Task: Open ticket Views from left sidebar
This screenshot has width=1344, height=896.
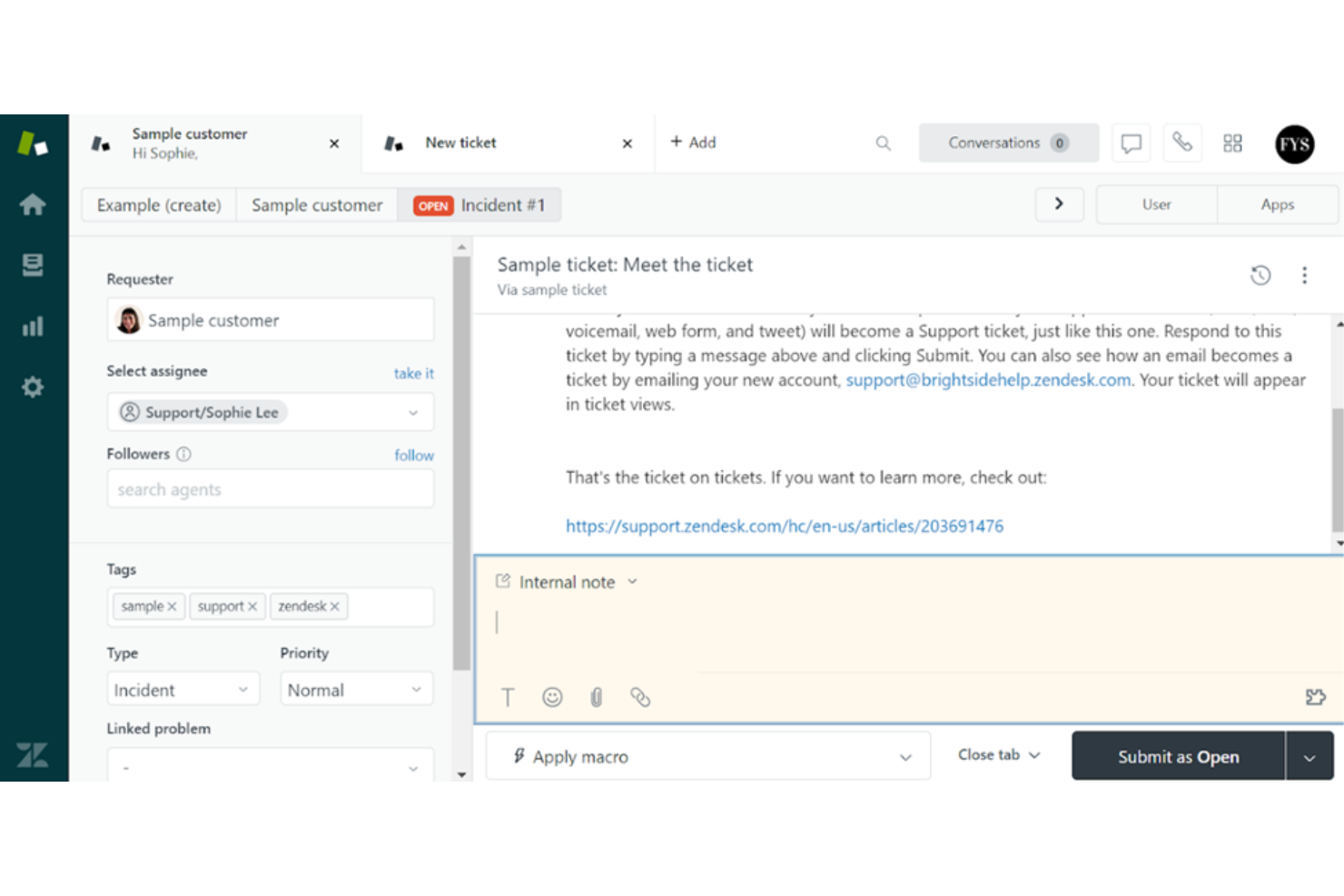Action: pyautogui.click(x=33, y=264)
